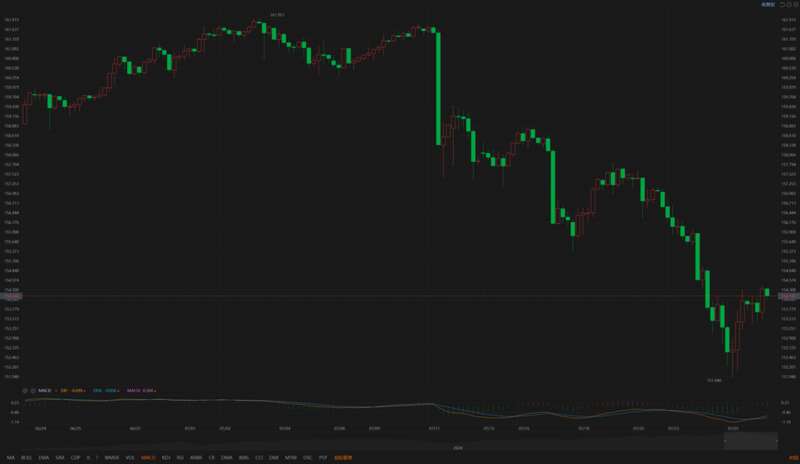Select the BOLL indicator tab
Screen dimensions: 800x464
[x=27, y=458]
